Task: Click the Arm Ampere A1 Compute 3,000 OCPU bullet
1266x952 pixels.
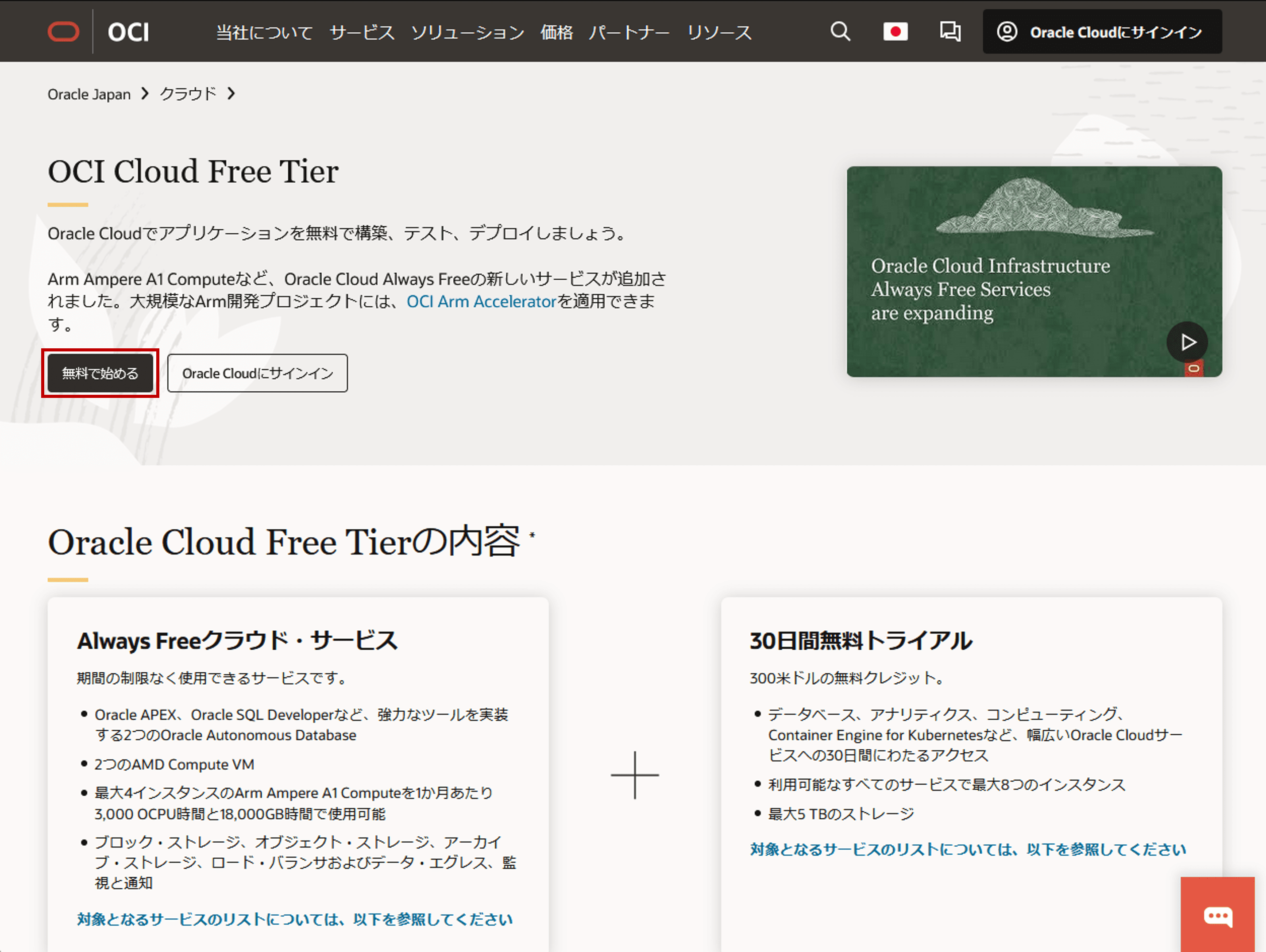Action: click(x=293, y=803)
